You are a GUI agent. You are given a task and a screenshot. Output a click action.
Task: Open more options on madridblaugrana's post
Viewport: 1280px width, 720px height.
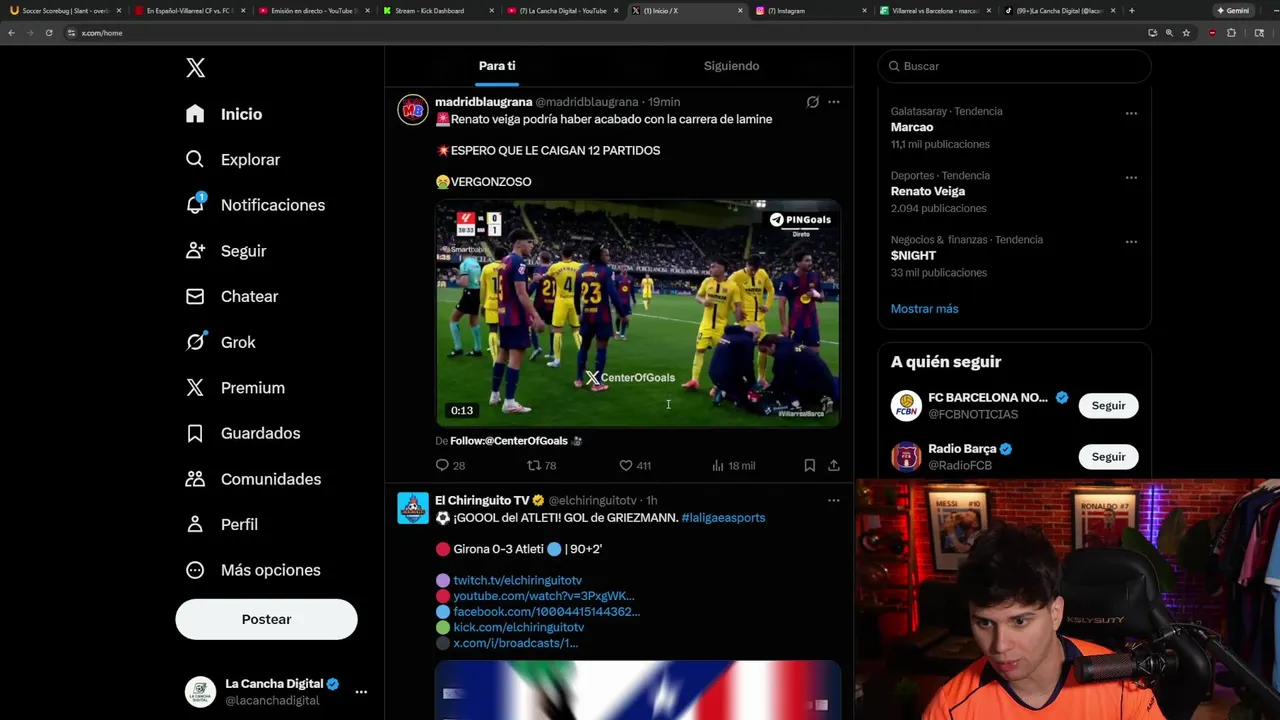pos(834,102)
